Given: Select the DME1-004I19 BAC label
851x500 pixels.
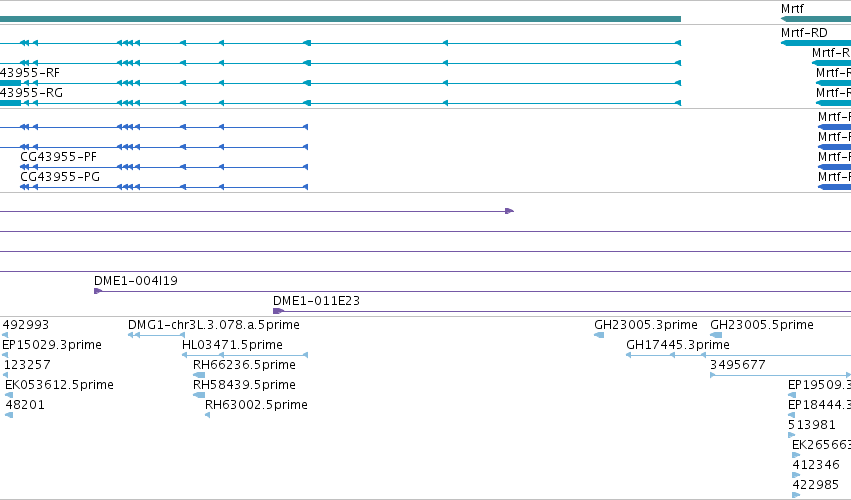Looking at the screenshot, I should coord(136,281).
